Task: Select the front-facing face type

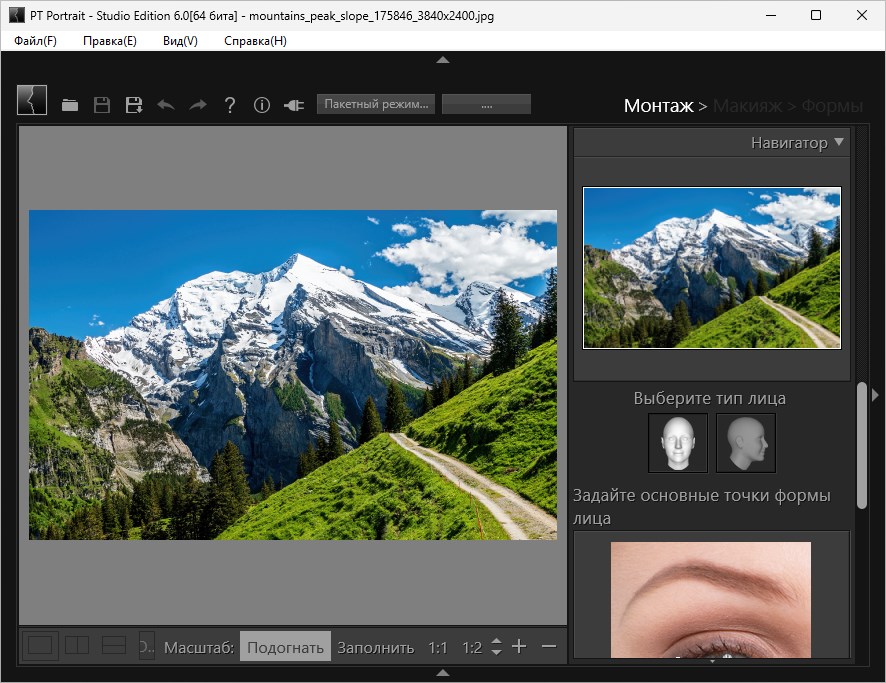Action: point(677,442)
